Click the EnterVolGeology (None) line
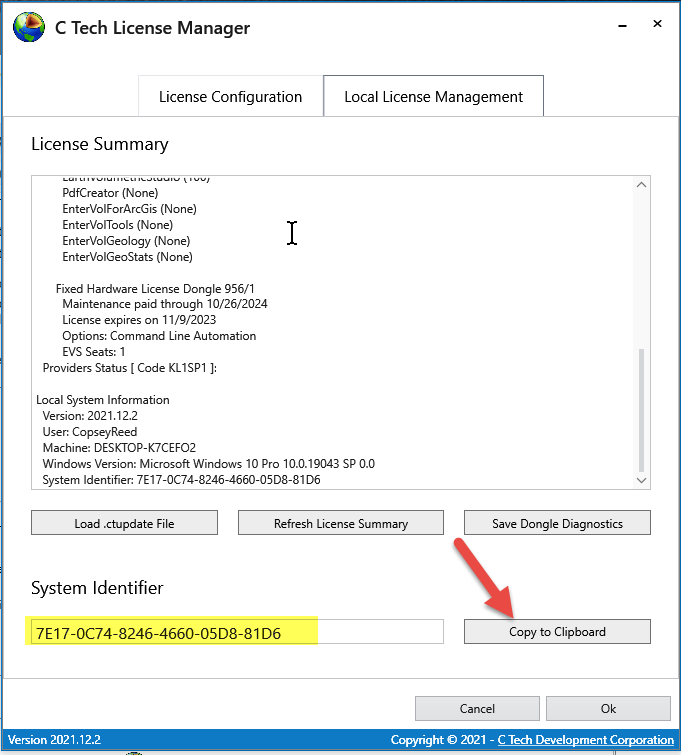 click(126, 241)
